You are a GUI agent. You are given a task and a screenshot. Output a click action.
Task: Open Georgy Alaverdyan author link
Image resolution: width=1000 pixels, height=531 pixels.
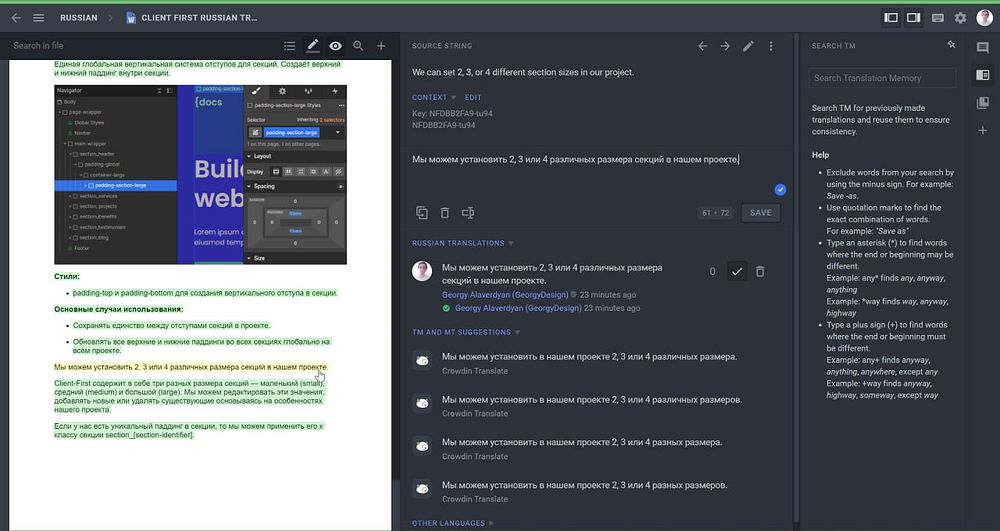click(504, 295)
